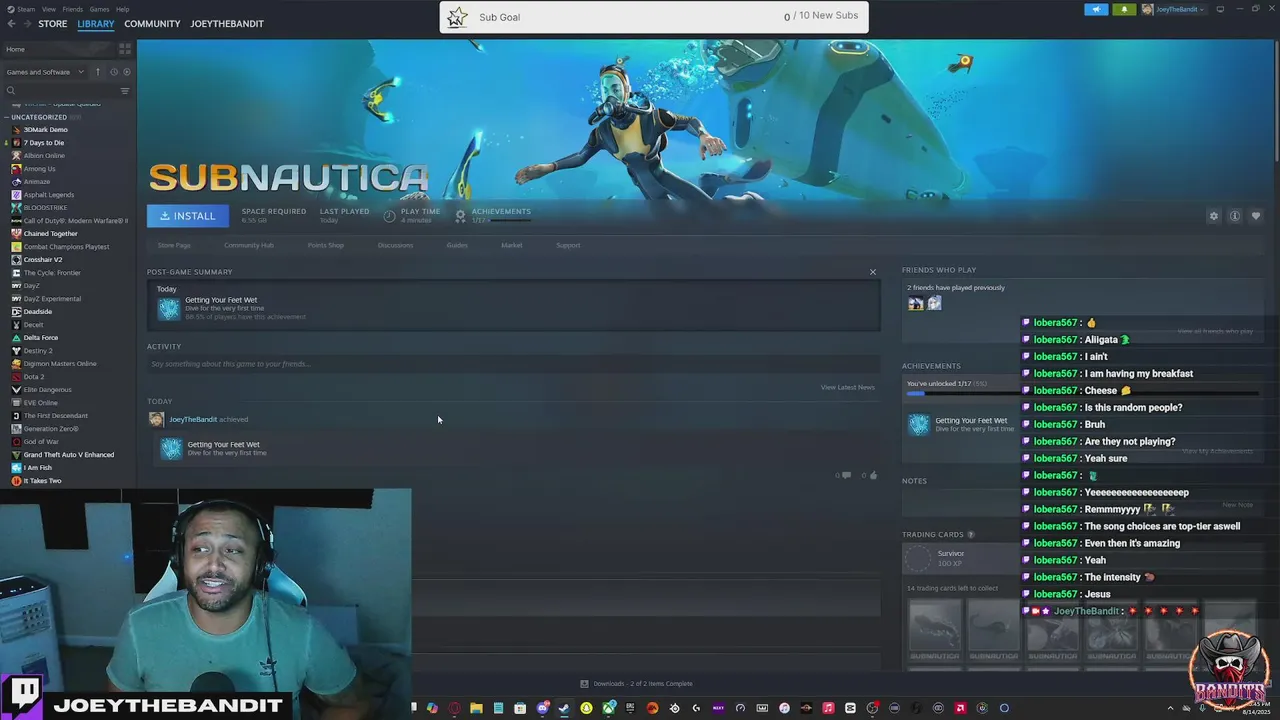Open the Market link
The height and width of the screenshot is (720, 1280).
pos(512,245)
